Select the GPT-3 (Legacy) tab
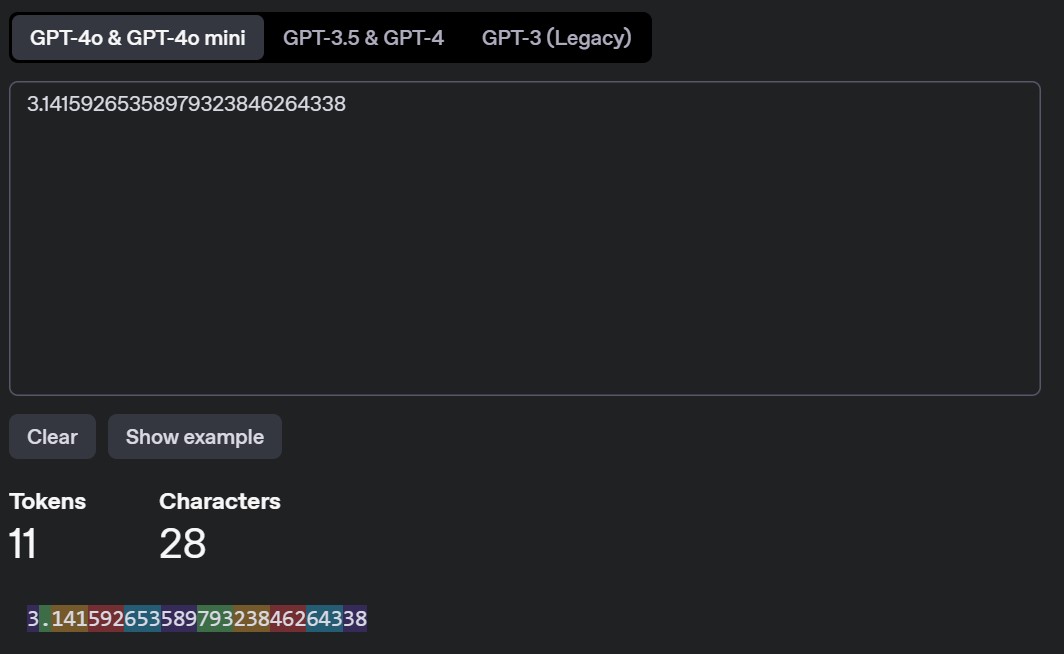This screenshot has width=1064, height=654. [556, 38]
